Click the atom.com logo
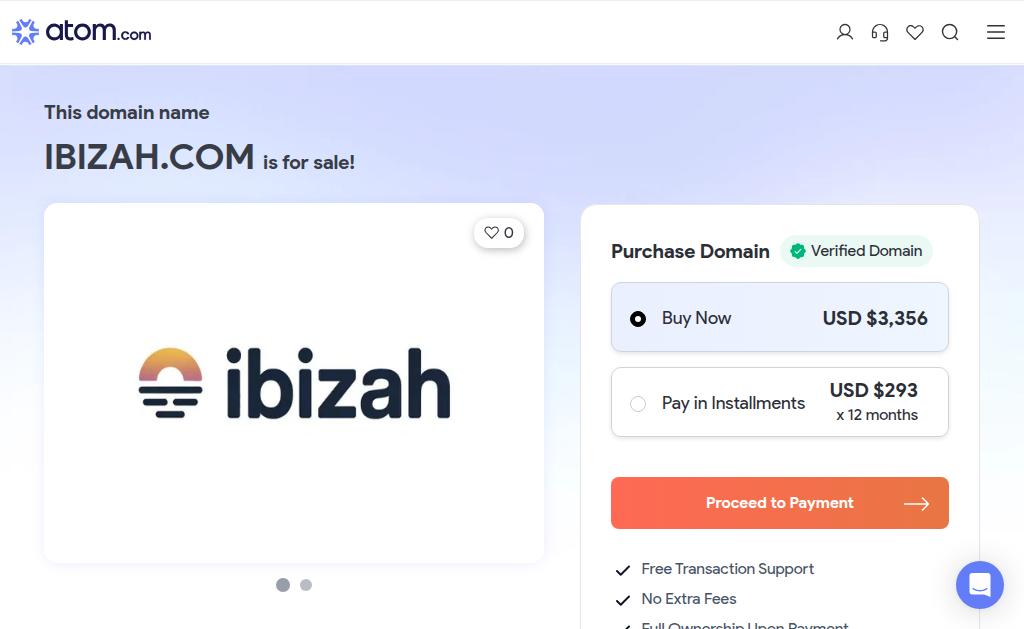Screen dimensions: 1024x629 (x=82, y=32)
